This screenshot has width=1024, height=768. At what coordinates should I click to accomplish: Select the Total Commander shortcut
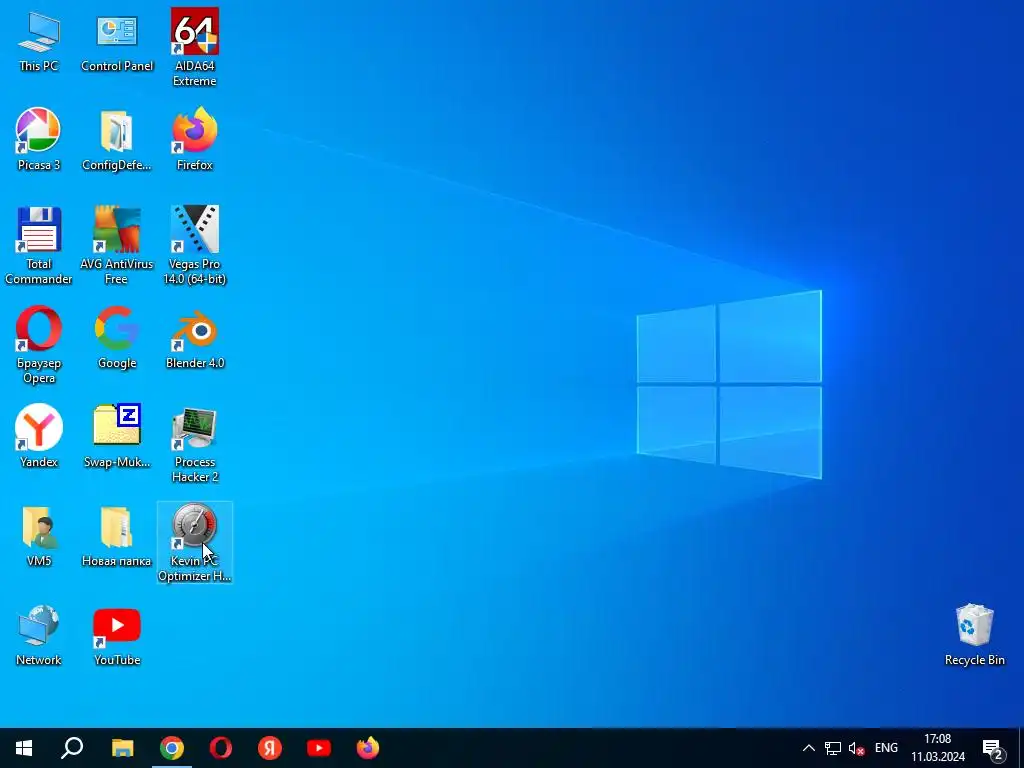pos(39,246)
